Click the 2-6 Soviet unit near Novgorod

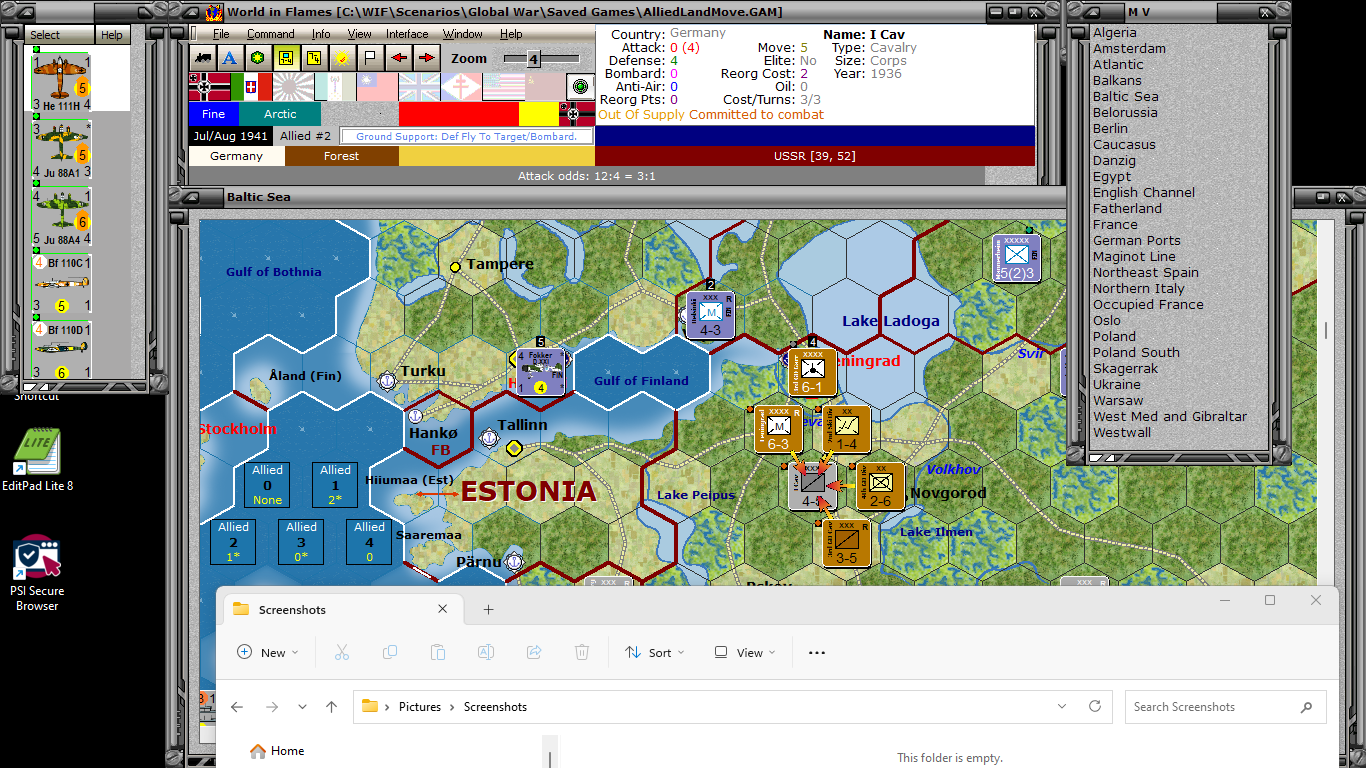pyautogui.click(x=880, y=485)
